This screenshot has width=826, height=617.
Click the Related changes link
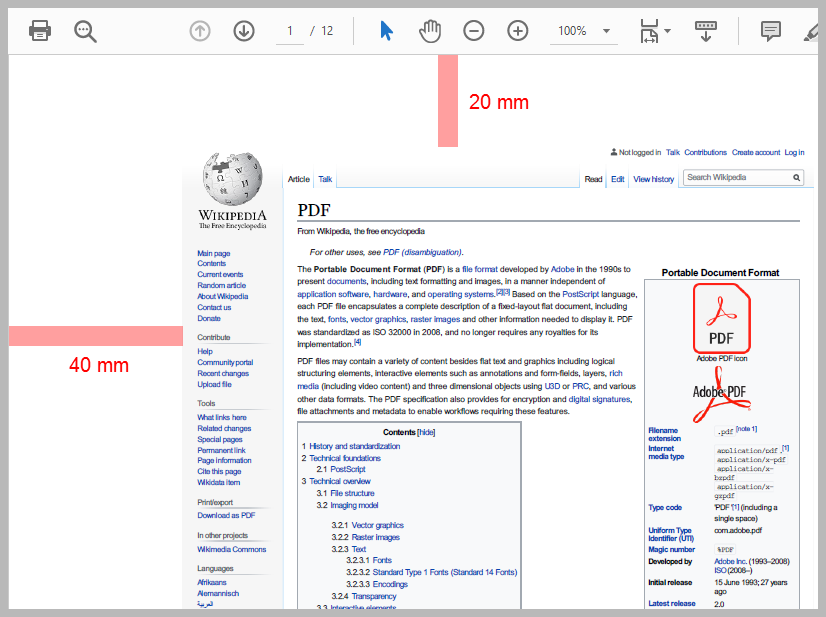224,428
